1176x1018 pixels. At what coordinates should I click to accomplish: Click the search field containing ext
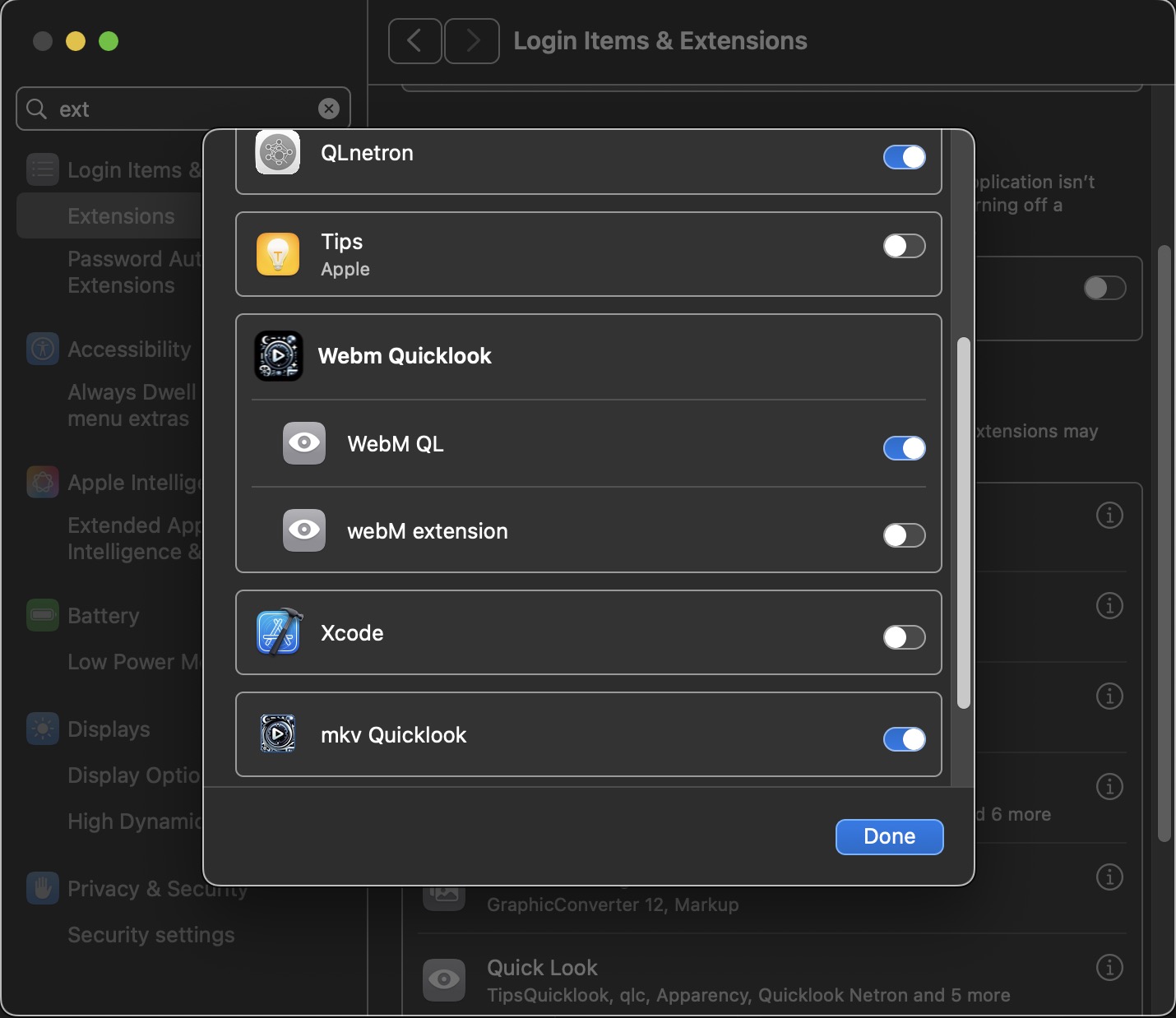coord(183,109)
